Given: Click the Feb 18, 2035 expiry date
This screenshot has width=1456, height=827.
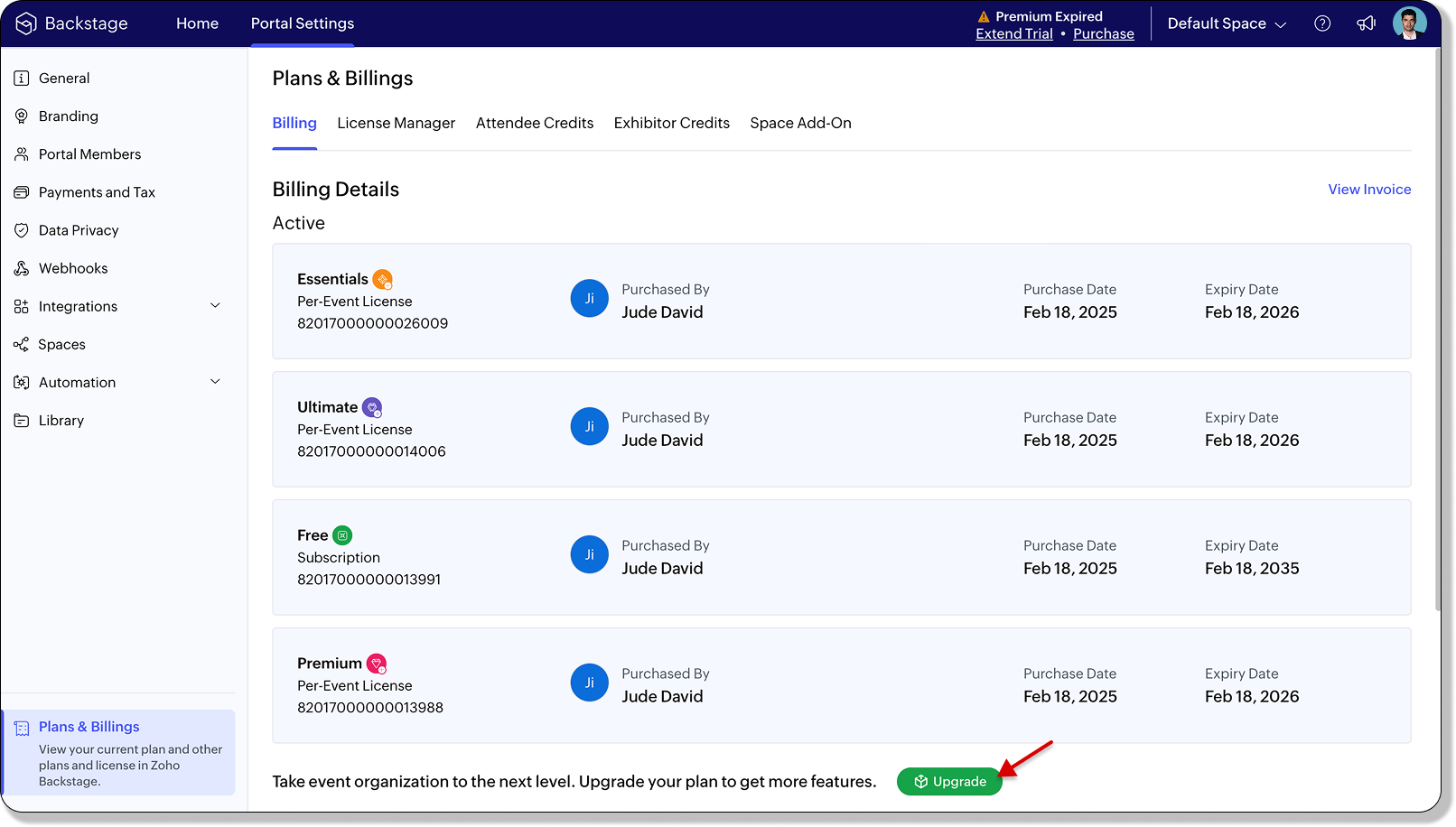Looking at the screenshot, I should (x=1252, y=569).
